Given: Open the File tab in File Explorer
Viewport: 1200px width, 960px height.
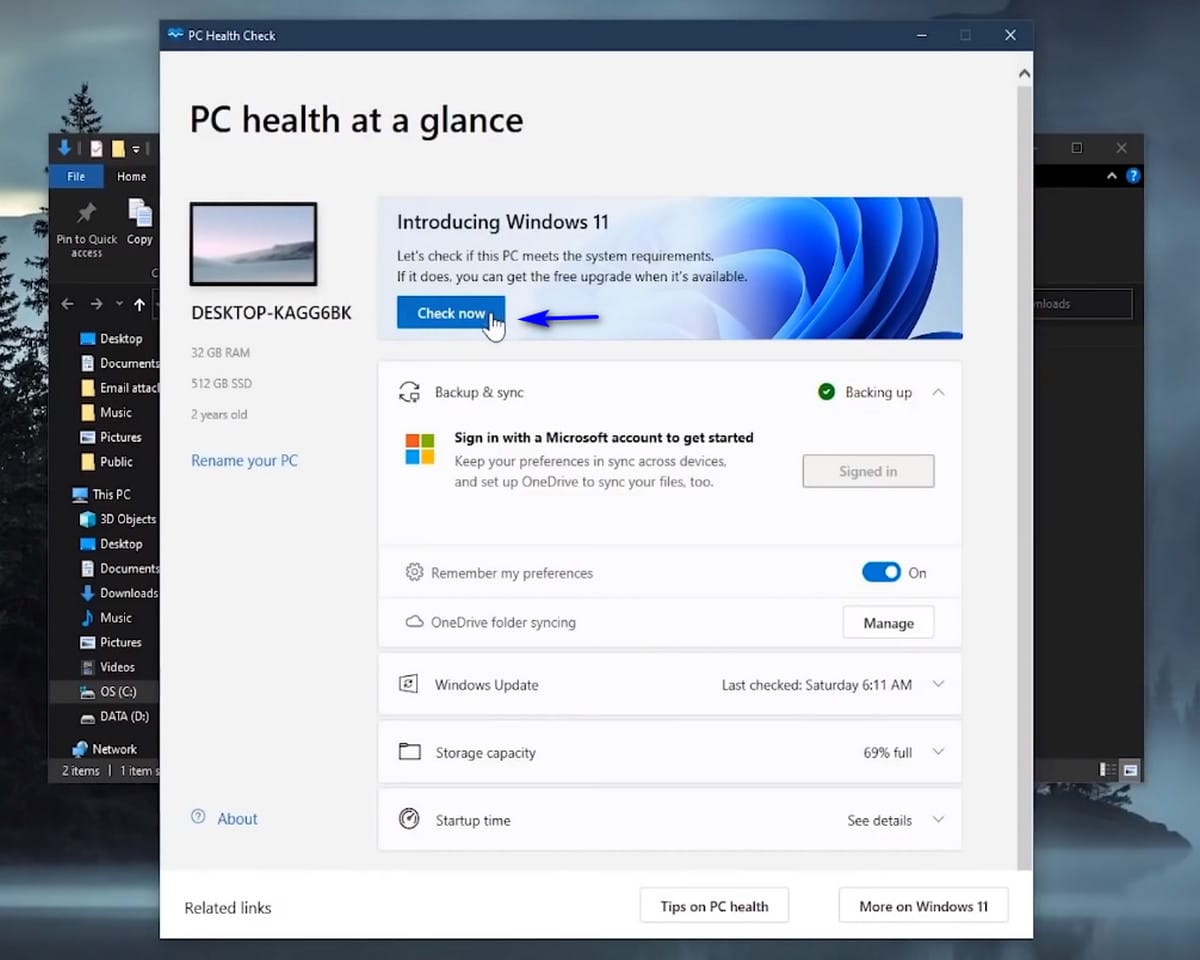Looking at the screenshot, I should (76, 176).
